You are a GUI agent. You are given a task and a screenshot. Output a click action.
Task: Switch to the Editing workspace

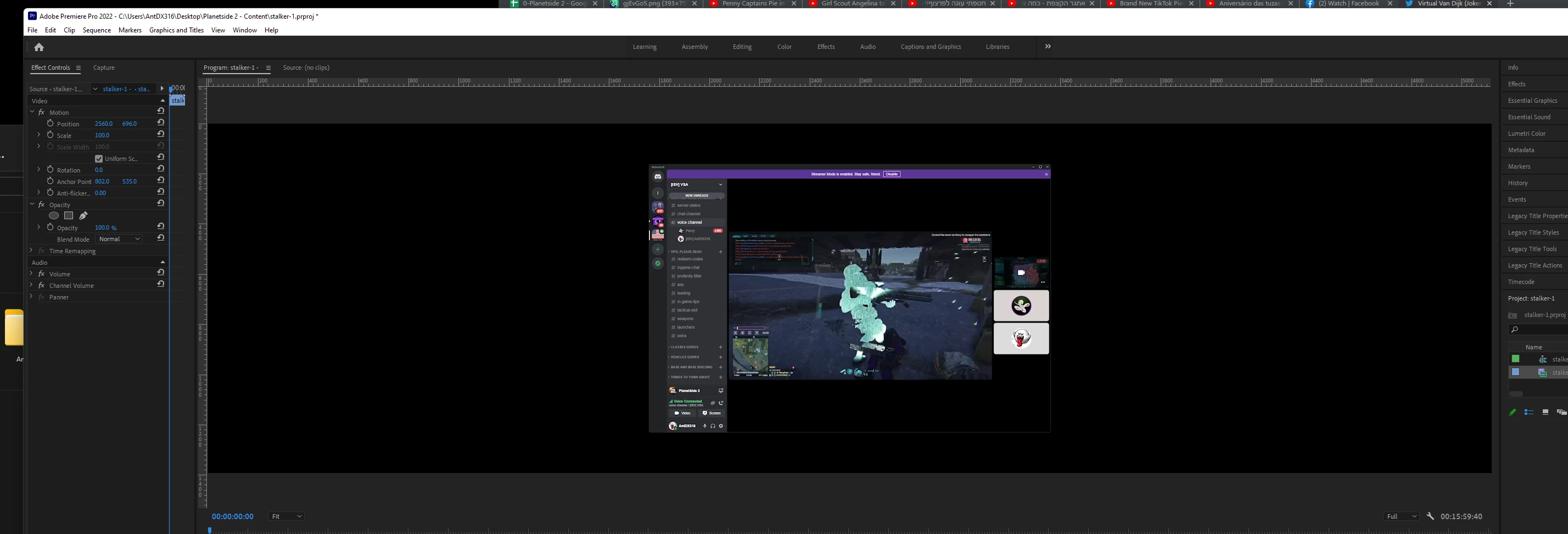pyautogui.click(x=742, y=47)
